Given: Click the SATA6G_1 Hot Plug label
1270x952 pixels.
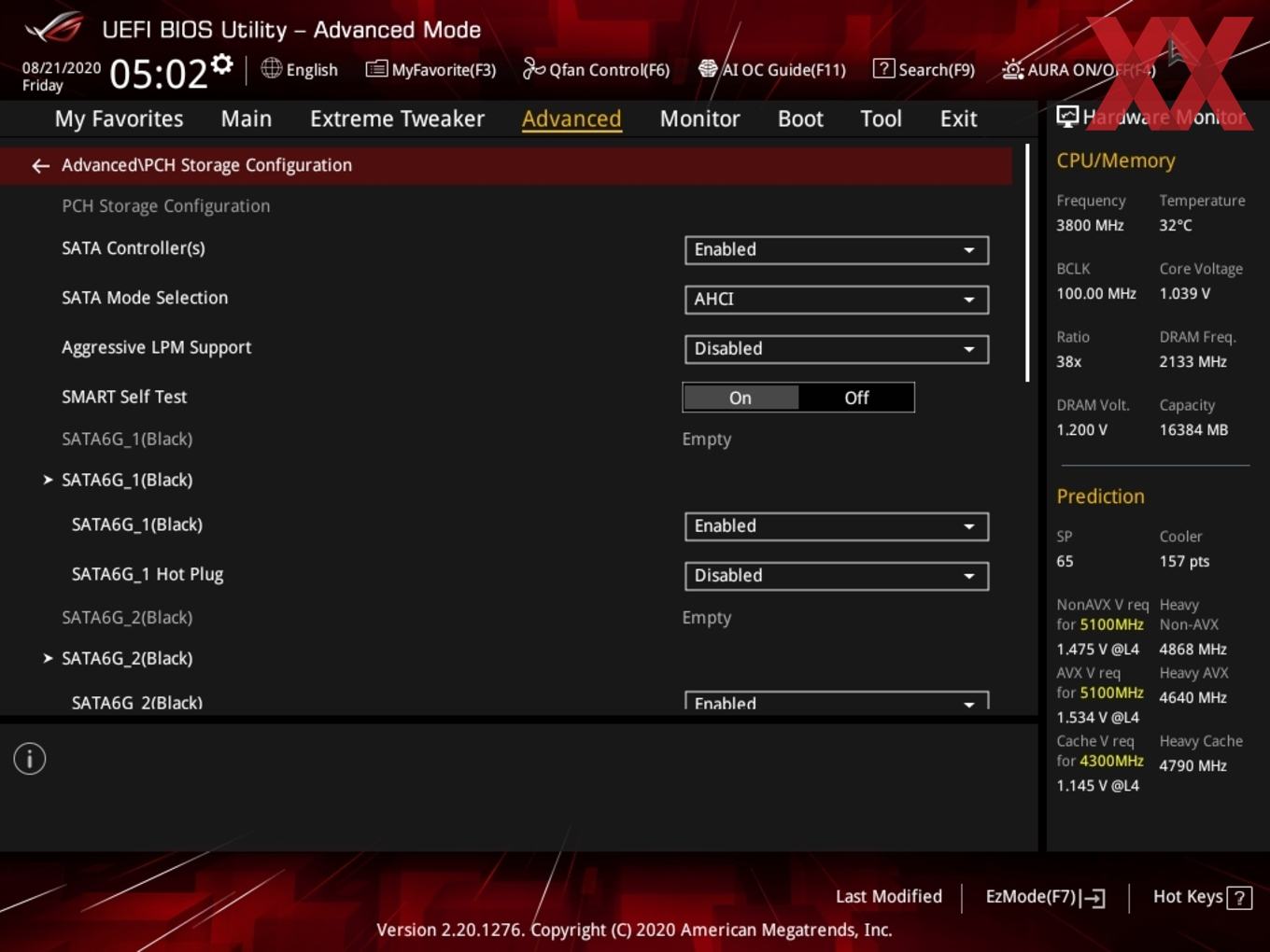Looking at the screenshot, I should coord(148,574).
